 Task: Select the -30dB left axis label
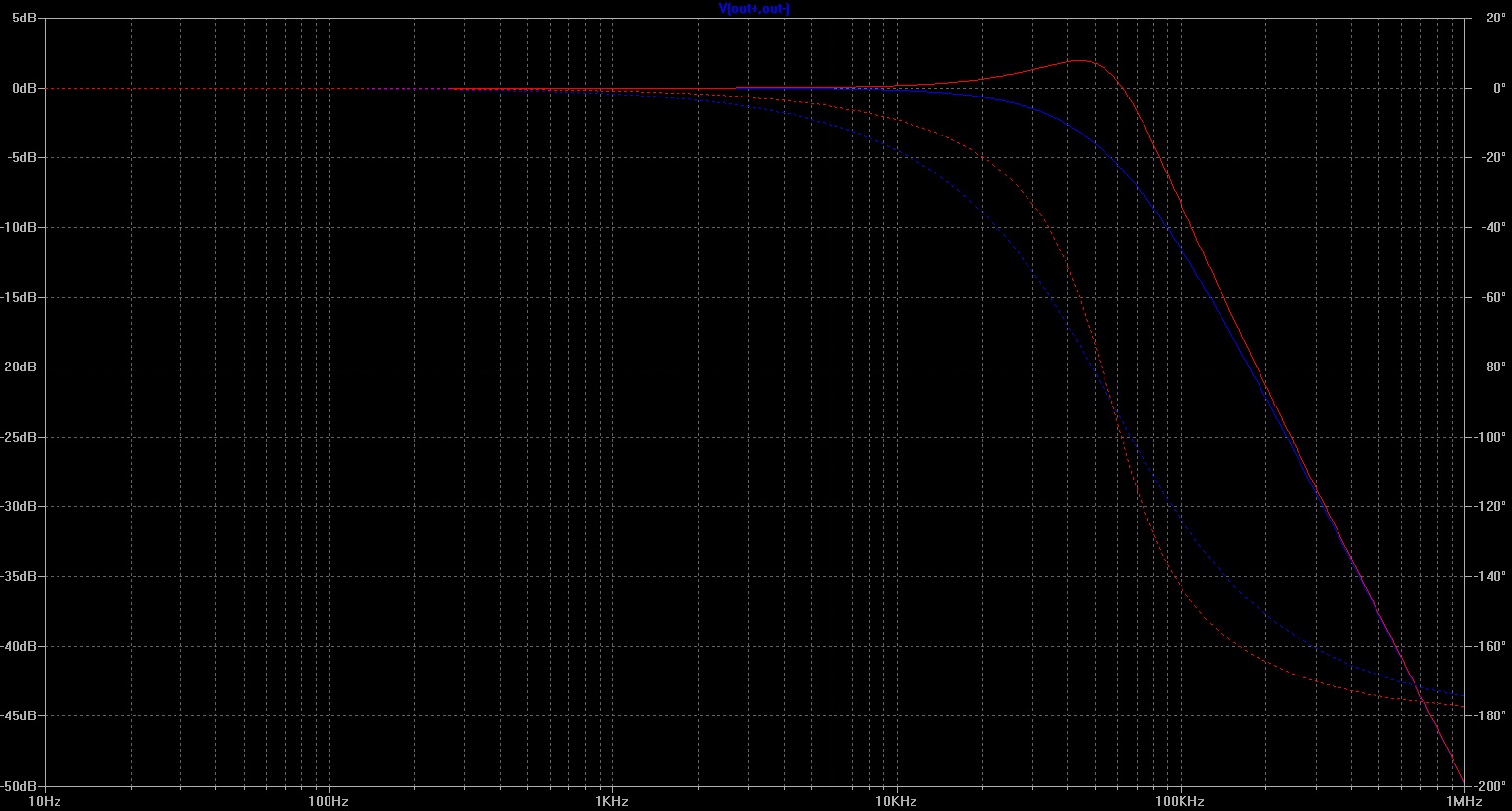(19, 506)
